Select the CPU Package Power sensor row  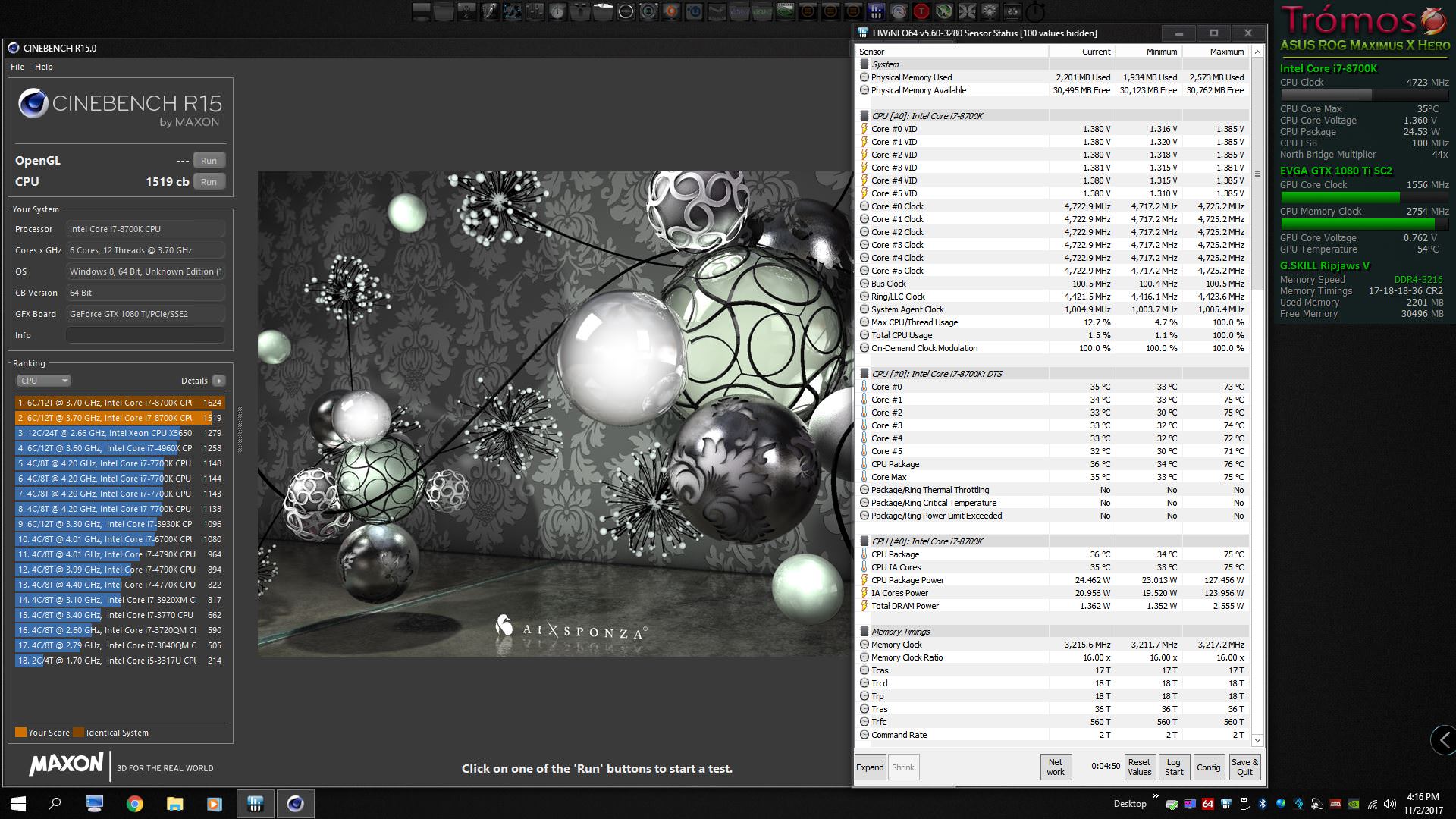tap(1053, 580)
